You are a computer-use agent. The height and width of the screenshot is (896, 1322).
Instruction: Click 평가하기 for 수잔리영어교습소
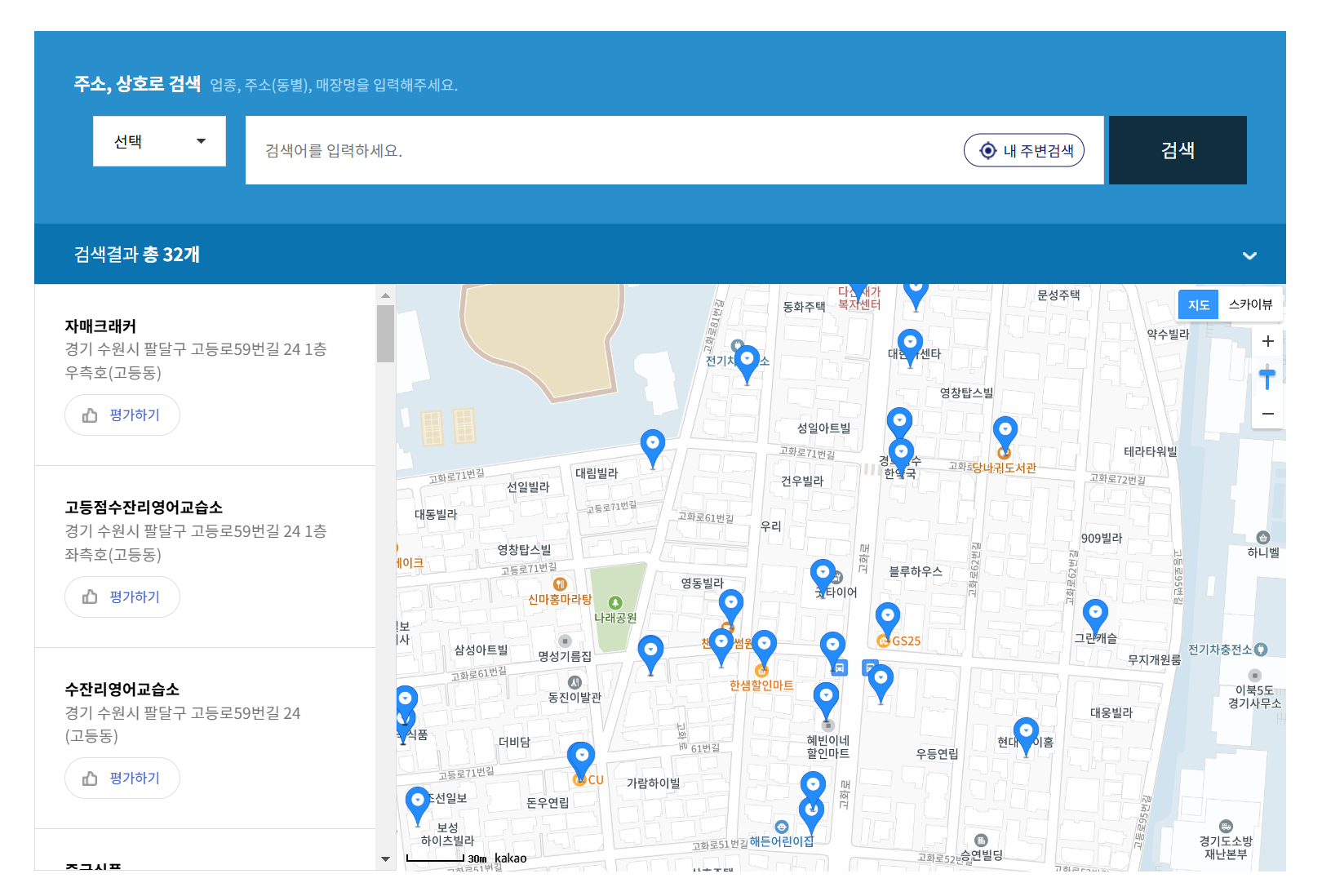122,778
